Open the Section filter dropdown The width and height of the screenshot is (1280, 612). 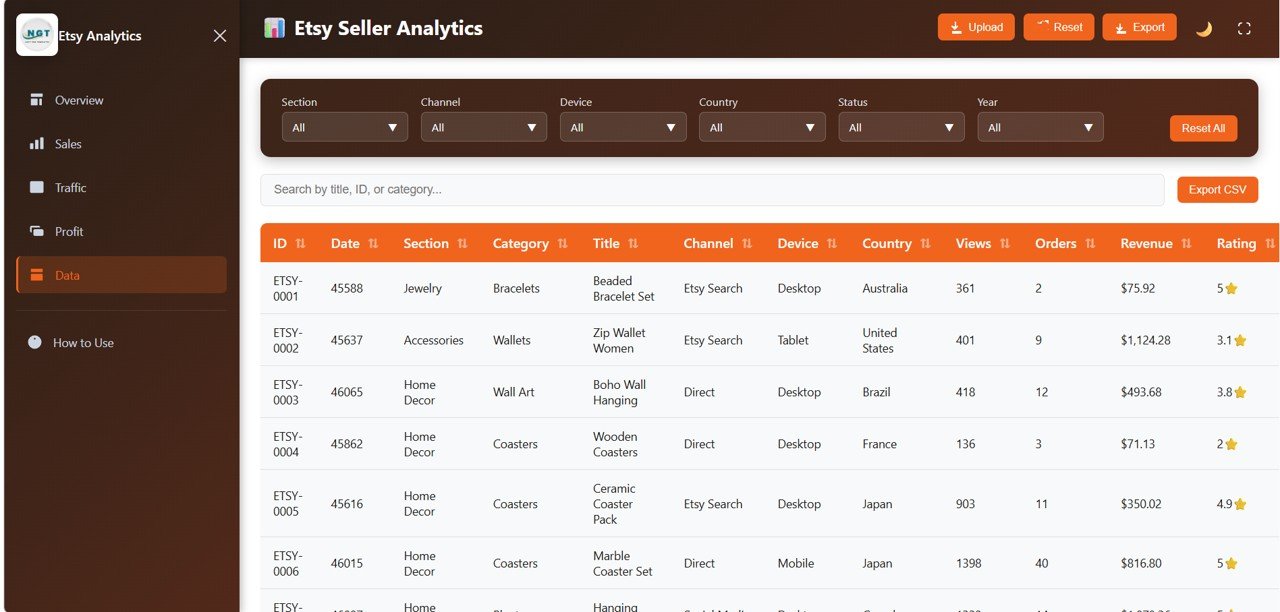tap(344, 127)
